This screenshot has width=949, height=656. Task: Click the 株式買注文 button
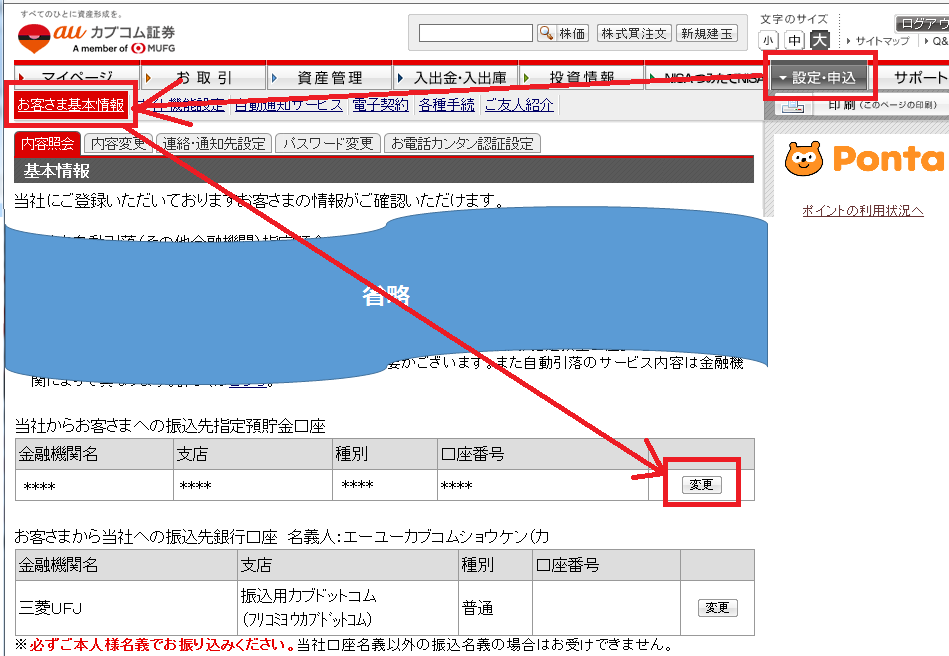pos(633,33)
